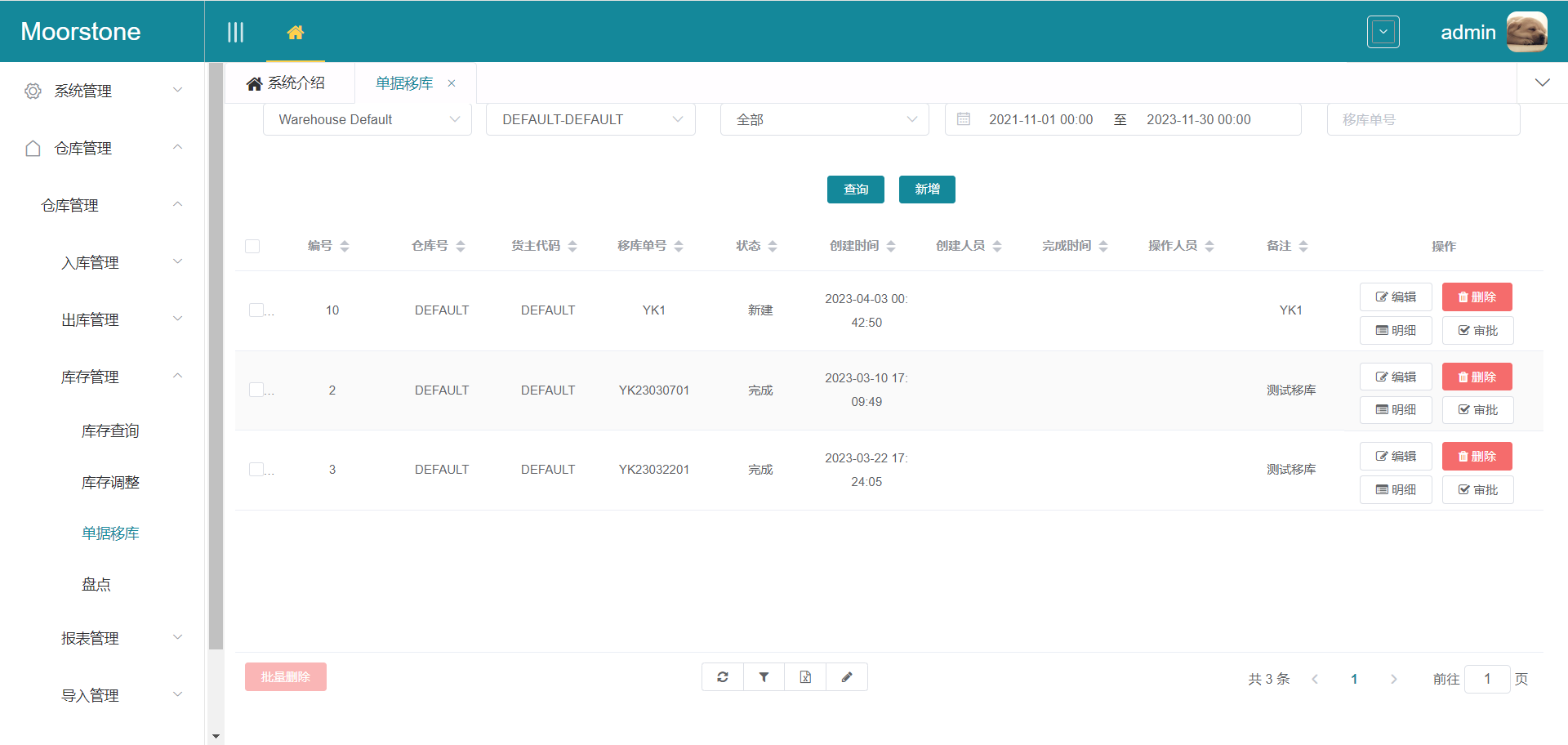Toggle the sidebar collapse icon

(x=235, y=33)
